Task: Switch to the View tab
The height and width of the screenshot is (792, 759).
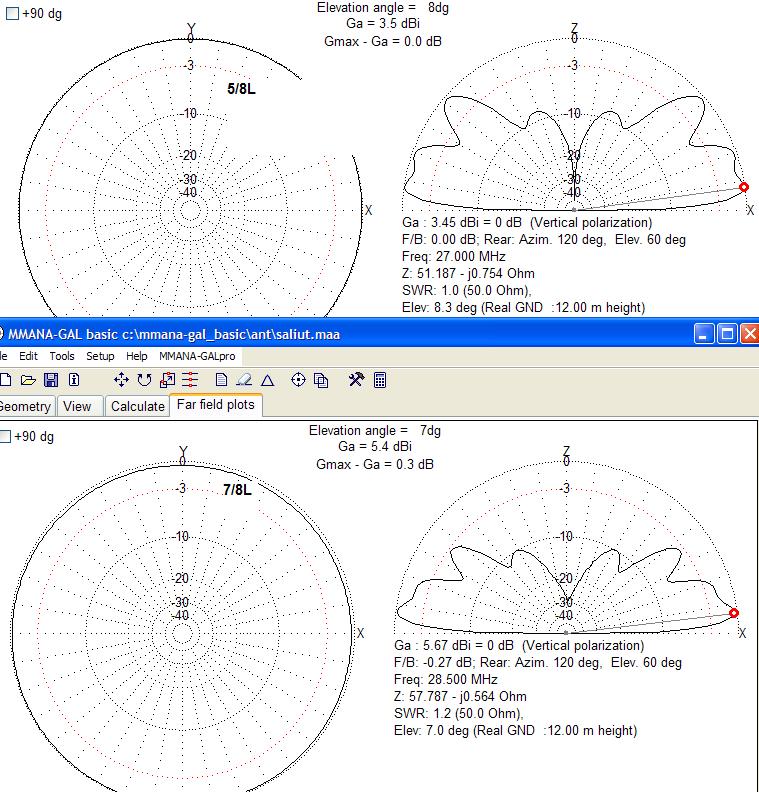Action: click(79, 406)
